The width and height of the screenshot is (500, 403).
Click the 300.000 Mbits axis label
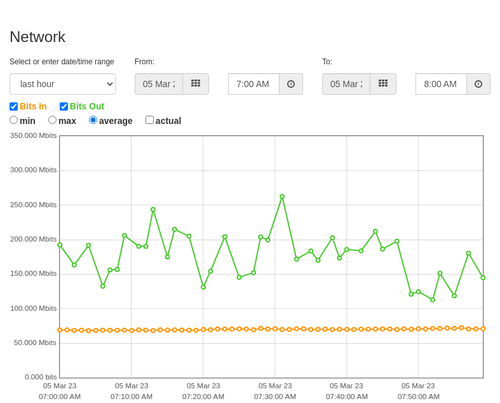33,170
